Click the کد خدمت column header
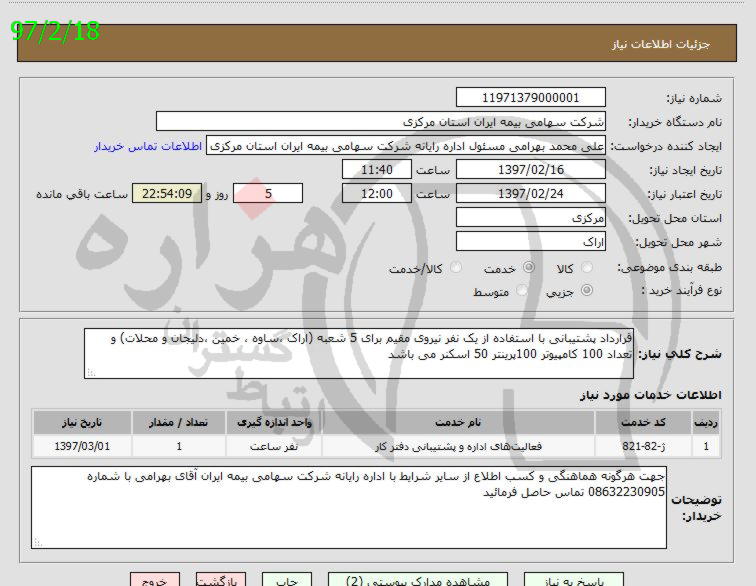 pos(643,422)
